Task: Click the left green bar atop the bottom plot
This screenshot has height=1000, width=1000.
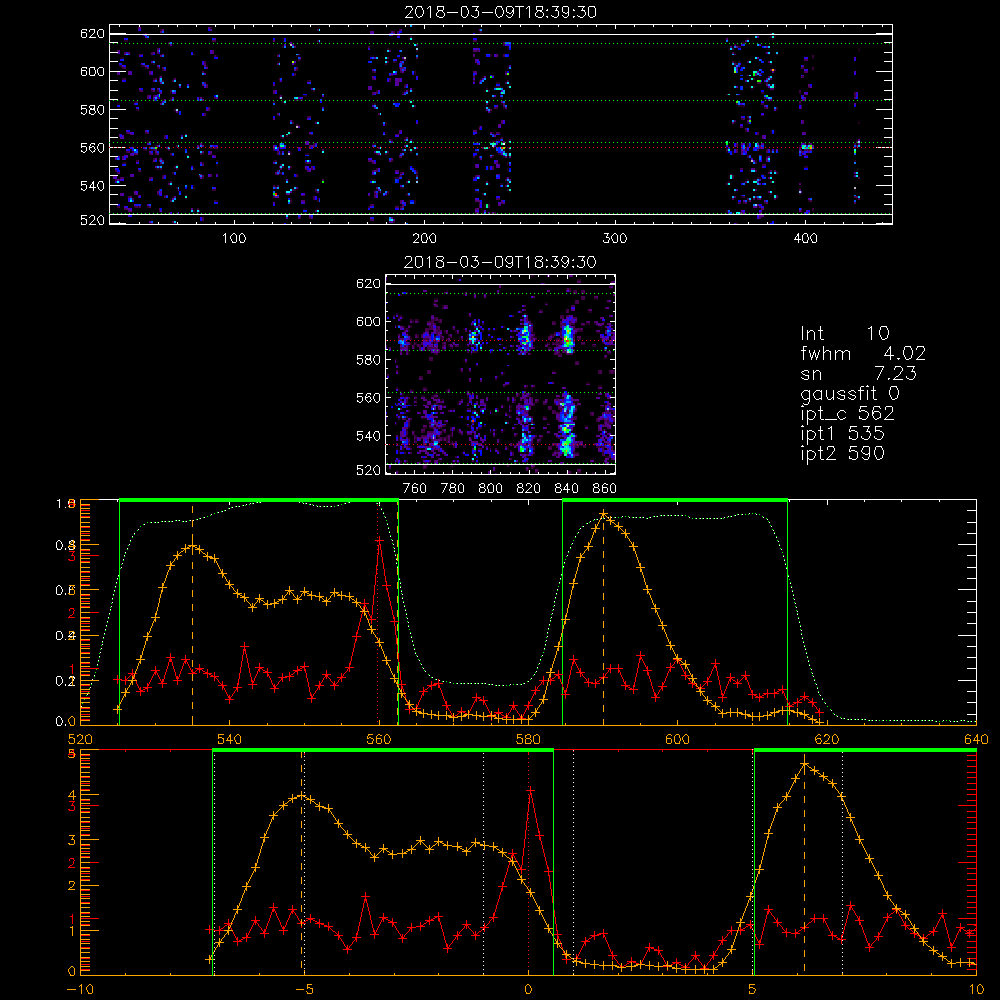Action: pyautogui.click(x=383, y=751)
